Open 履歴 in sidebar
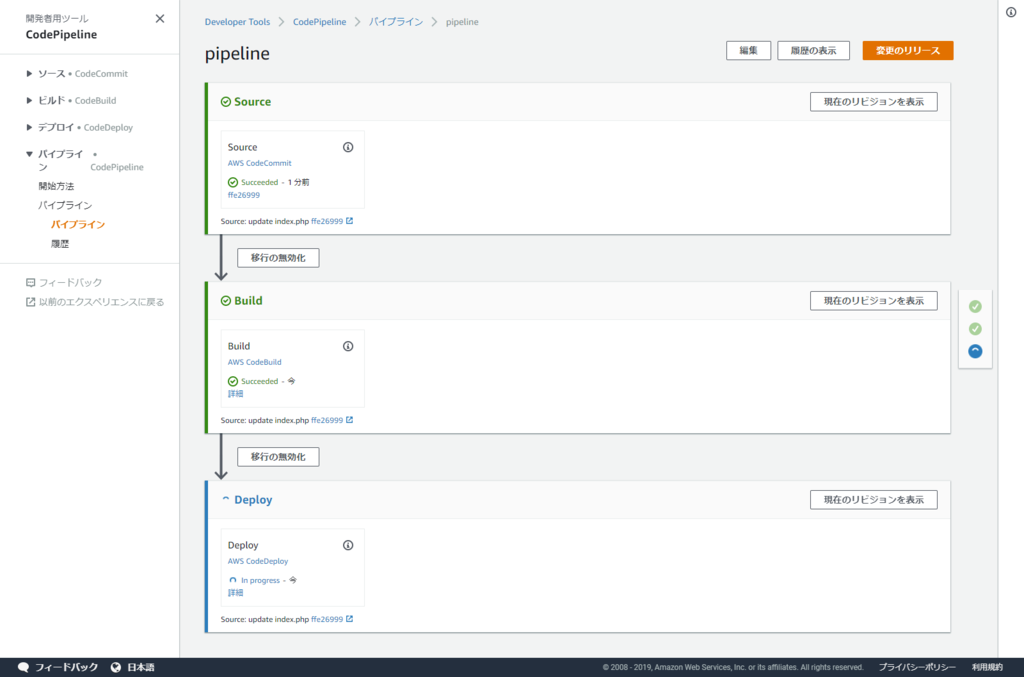 (x=60, y=244)
